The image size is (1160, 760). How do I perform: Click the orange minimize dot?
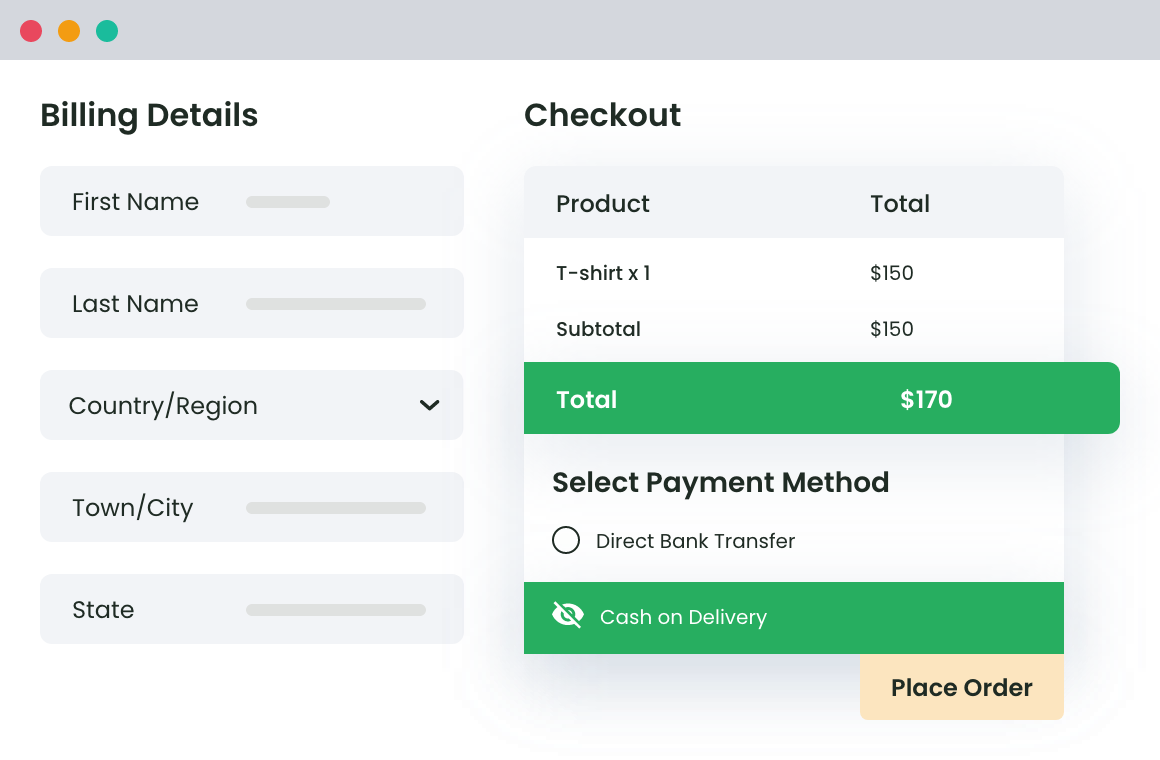point(69,31)
